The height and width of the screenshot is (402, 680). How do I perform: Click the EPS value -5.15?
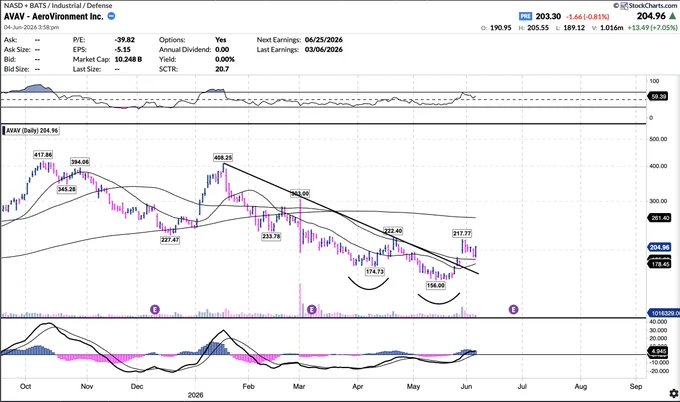pyautogui.click(x=123, y=49)
